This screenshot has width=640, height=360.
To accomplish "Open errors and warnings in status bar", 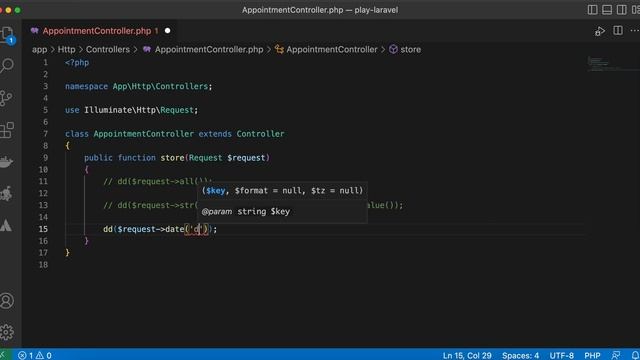I will pos(35,355).
